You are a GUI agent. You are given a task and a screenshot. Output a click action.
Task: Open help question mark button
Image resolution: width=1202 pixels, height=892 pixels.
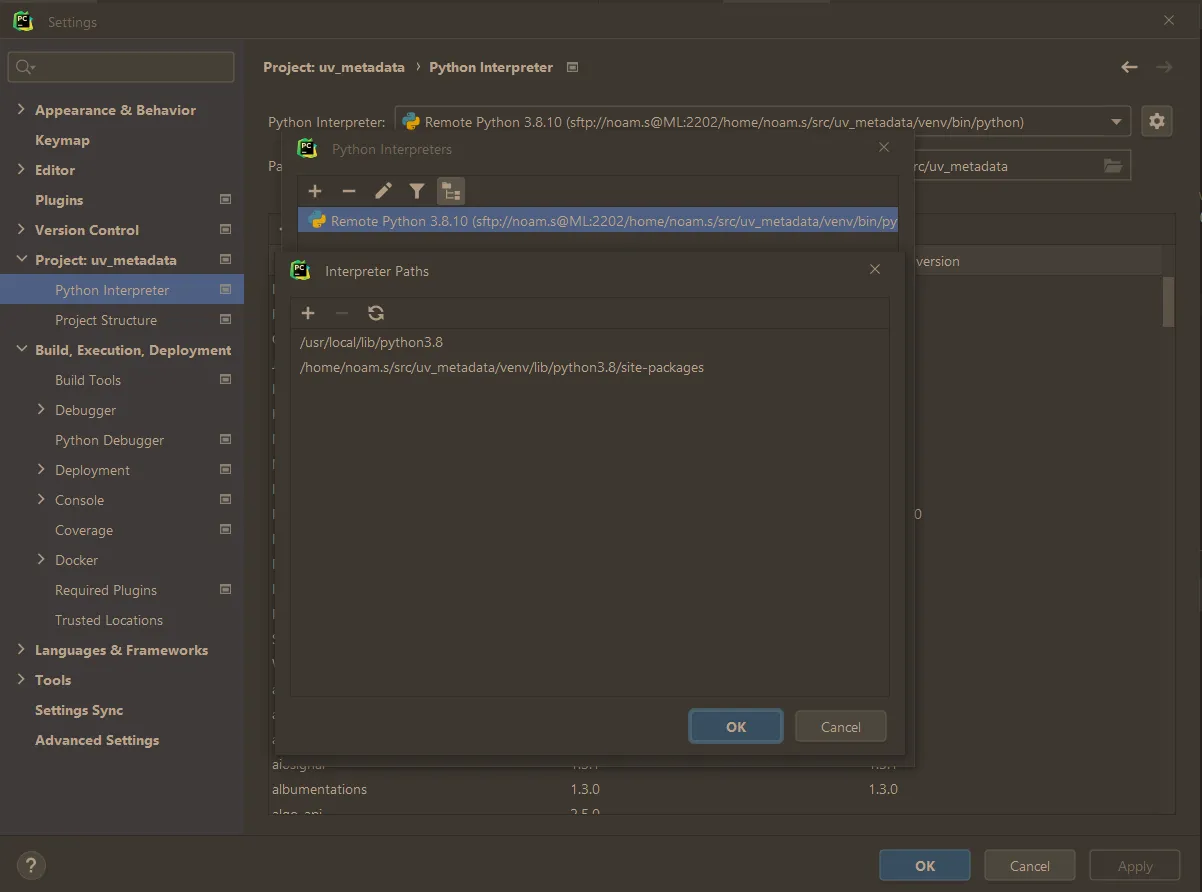coord(31,866)
